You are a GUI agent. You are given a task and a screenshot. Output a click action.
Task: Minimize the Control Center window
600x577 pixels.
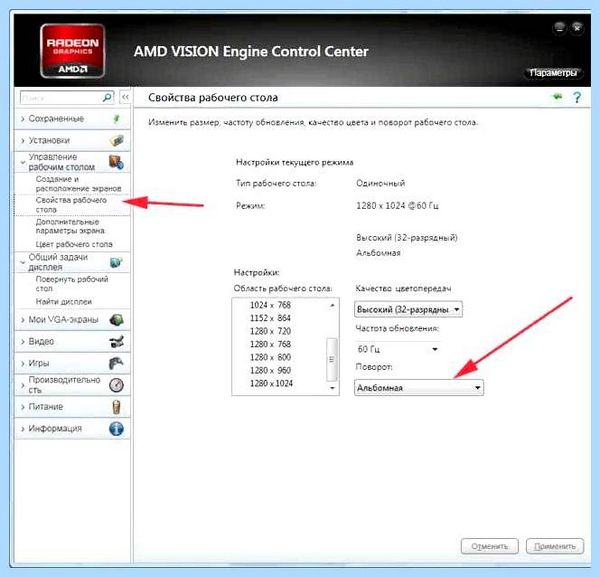[559, 28]
